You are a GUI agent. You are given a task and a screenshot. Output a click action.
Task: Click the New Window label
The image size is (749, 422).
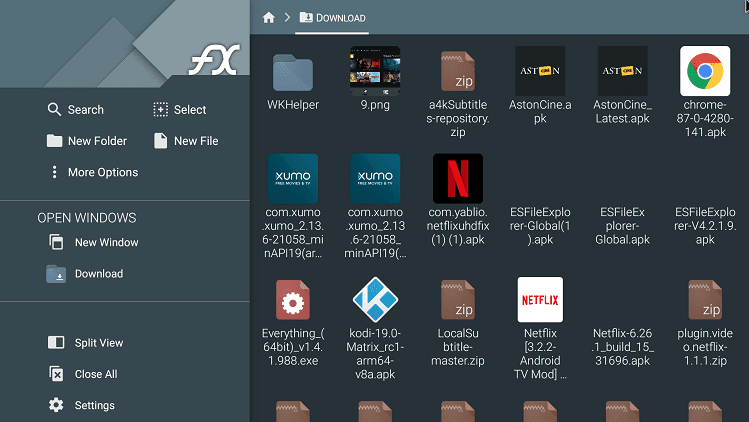[x=107, y=242]
